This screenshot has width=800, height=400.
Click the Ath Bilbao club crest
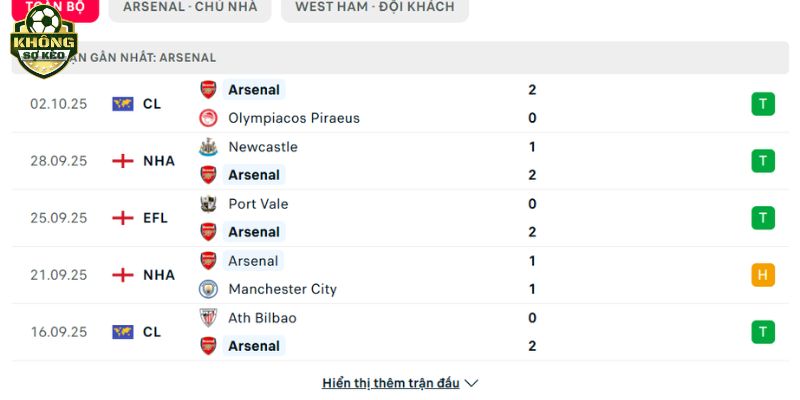tap(208, 318)
